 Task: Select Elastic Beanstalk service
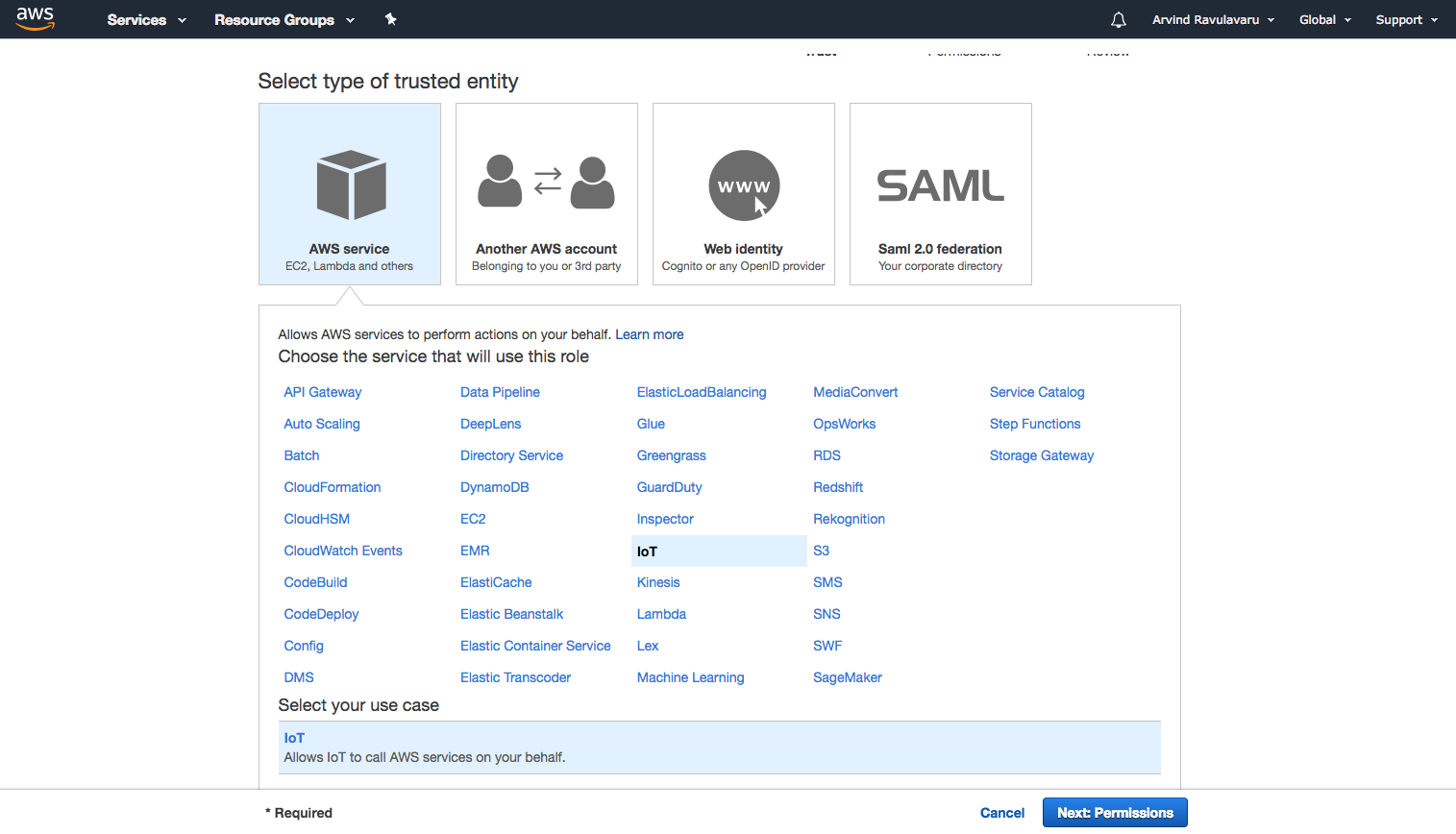click(512, 614)
